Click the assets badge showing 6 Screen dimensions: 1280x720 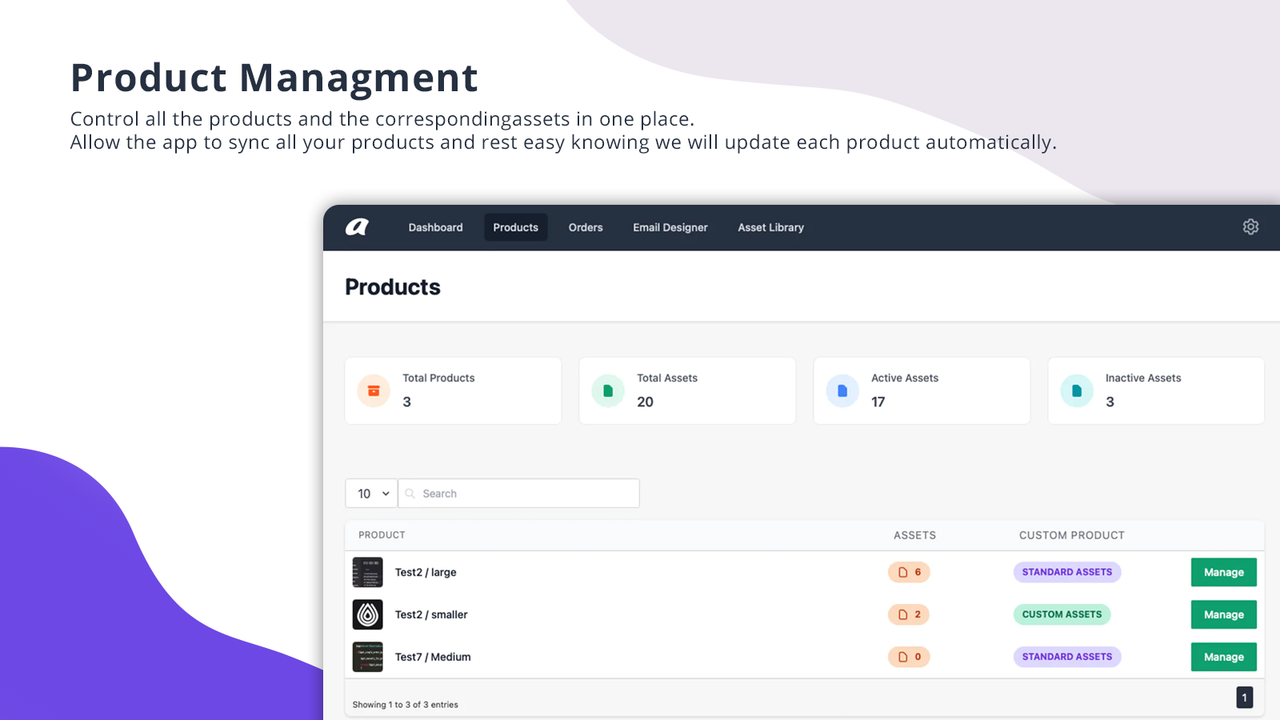[x=909, y=572]
